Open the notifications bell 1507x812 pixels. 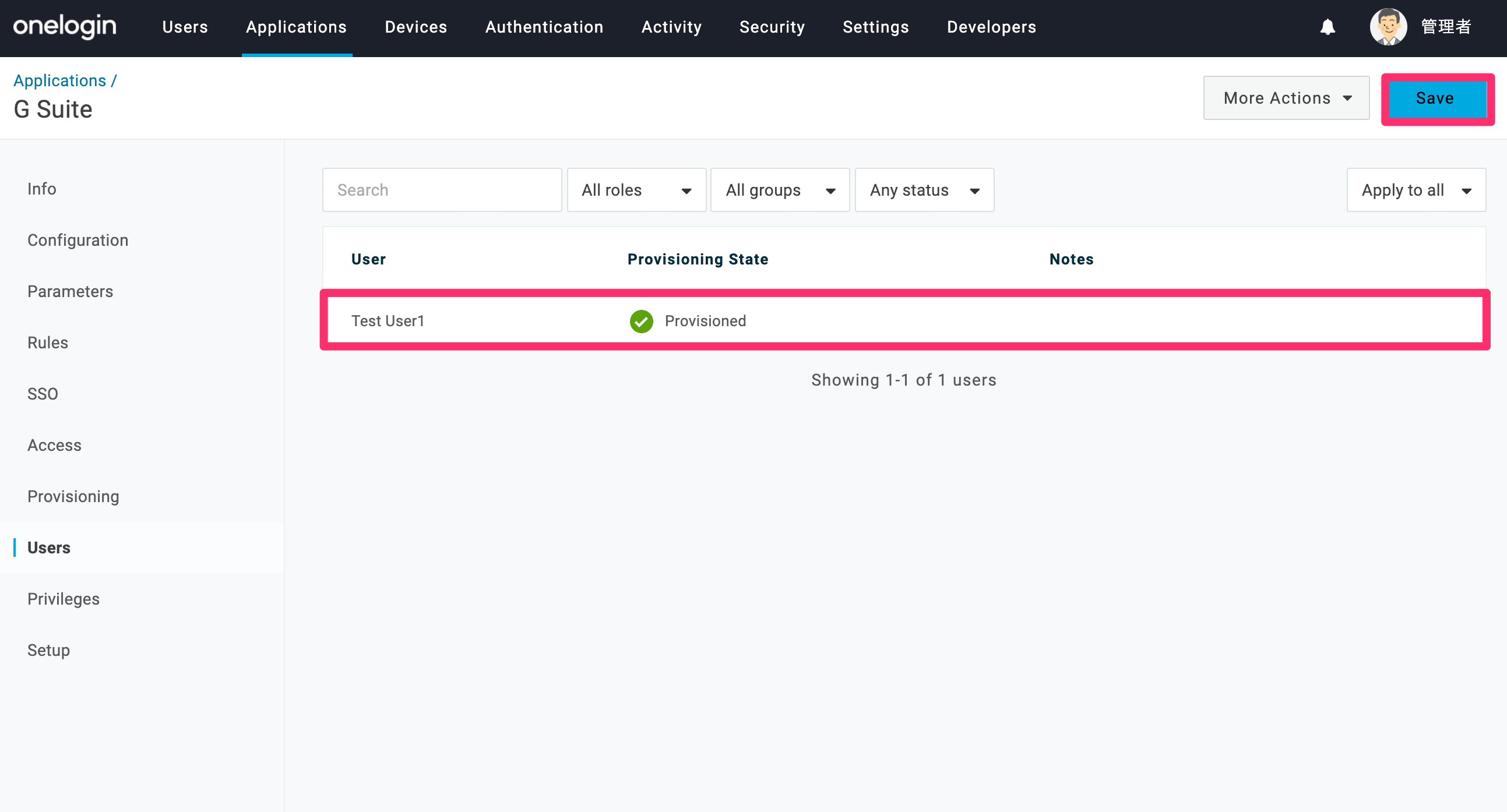click(1328, 27)
